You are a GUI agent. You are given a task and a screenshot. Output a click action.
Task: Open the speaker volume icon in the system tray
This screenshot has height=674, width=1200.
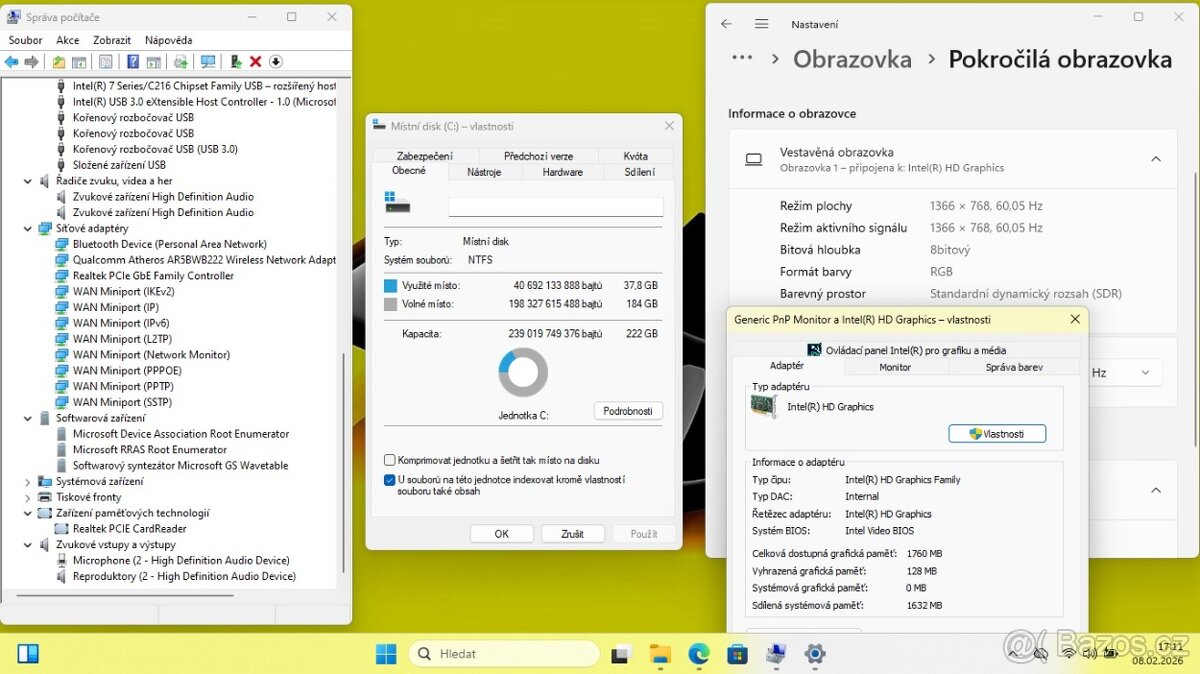[1090, 655]
